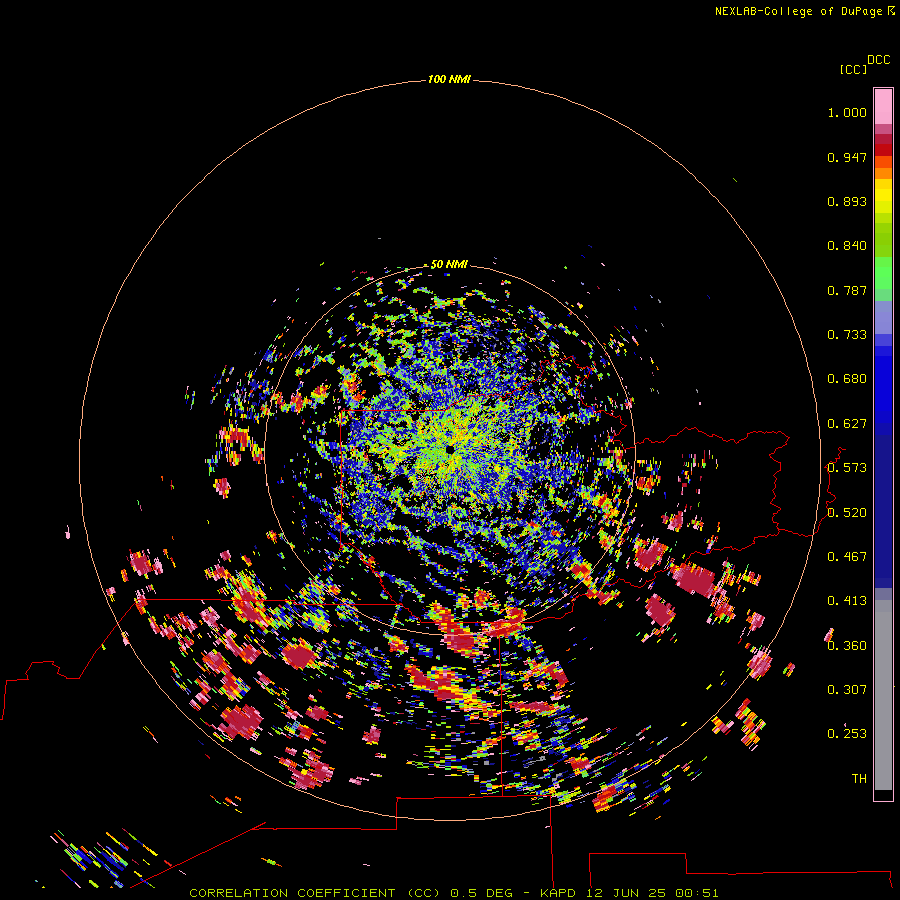Click the 0.680 color scale value

[x=847, y=379]
